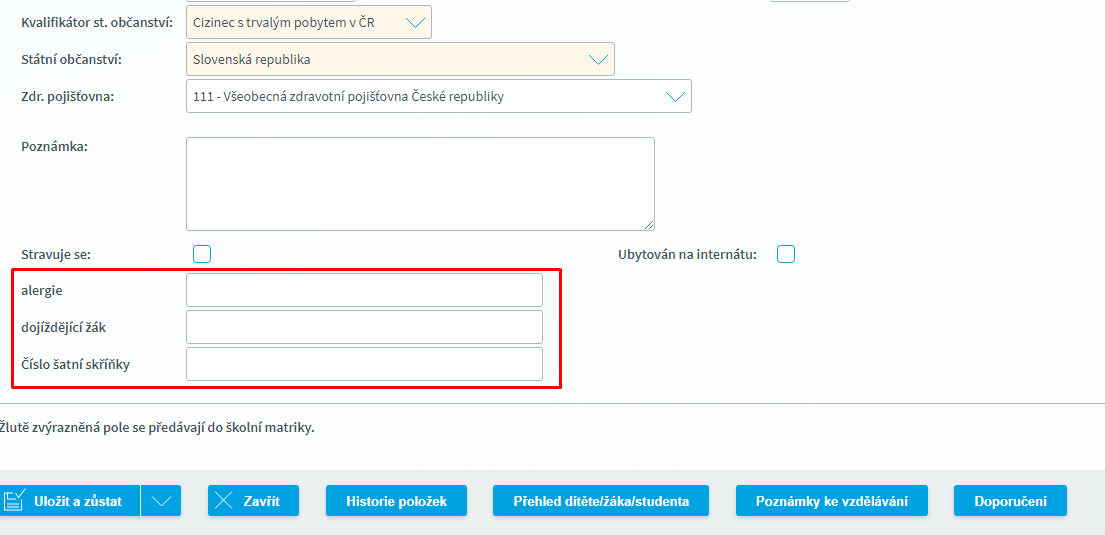Open the Slovenská republika citizenship combo box
This screenshot has height=535, width=1105.
tap(390, 59)
